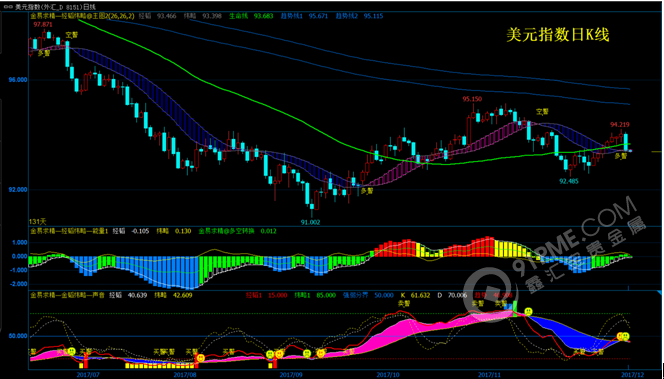
Task: Select window title 美元指数(外汇_D 8151)日线
Action: click(x=55, y=7)
